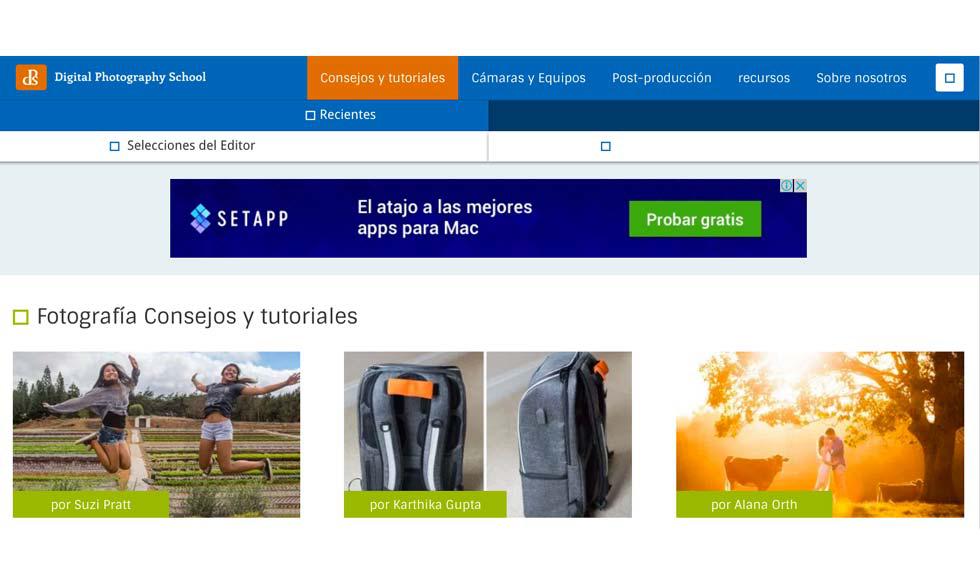Click the icon next to Selecciones del Editor
980x583 pixels.
pos(114,146)
